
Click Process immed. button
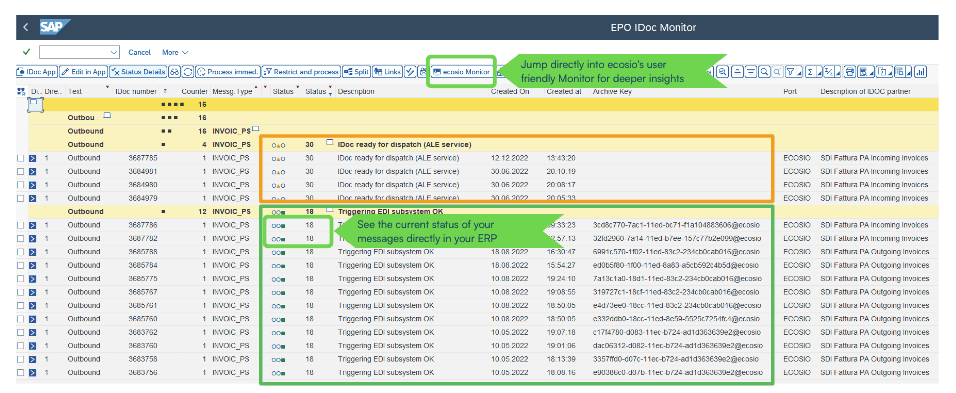click(228, 72)
